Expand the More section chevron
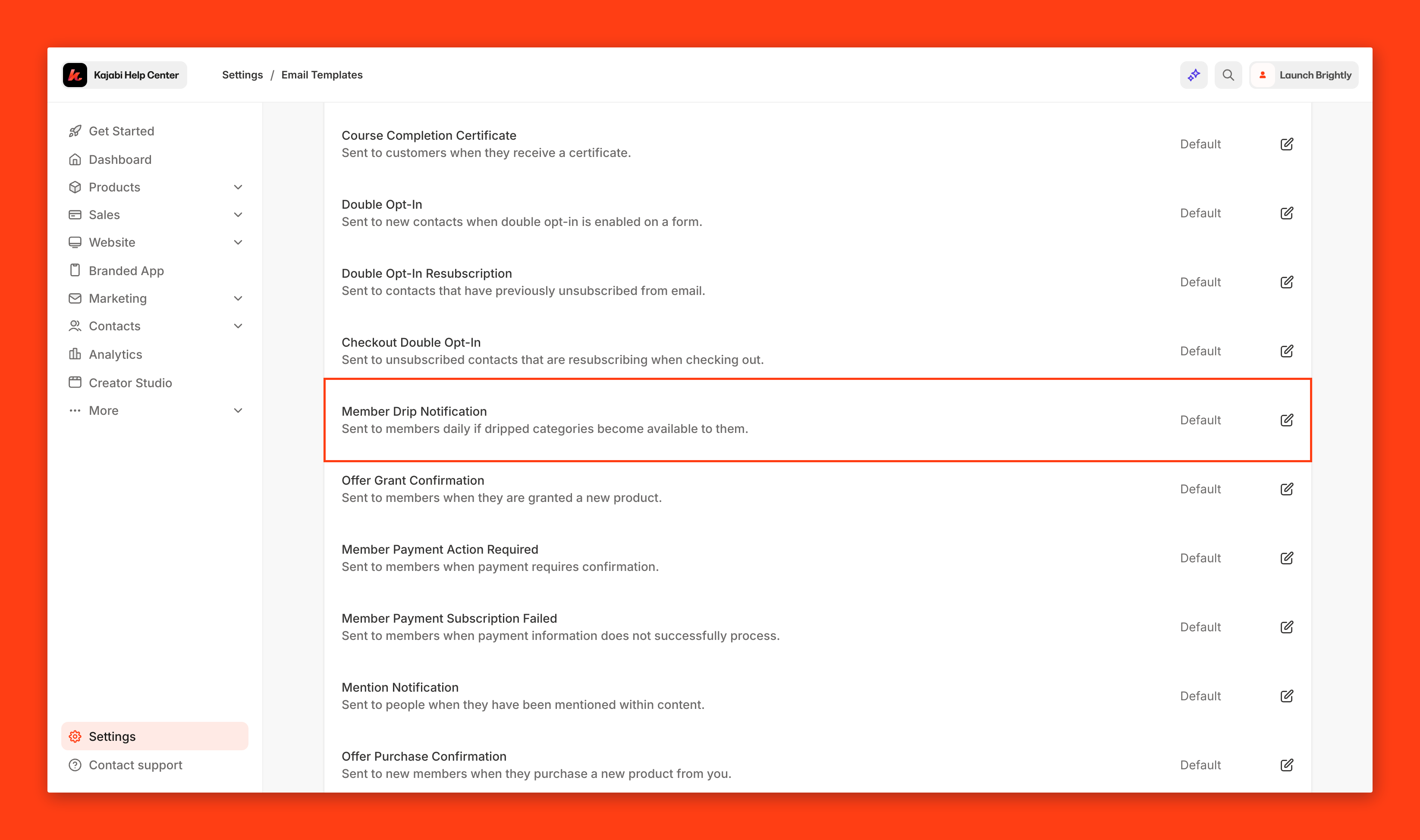 pos(238,411)
